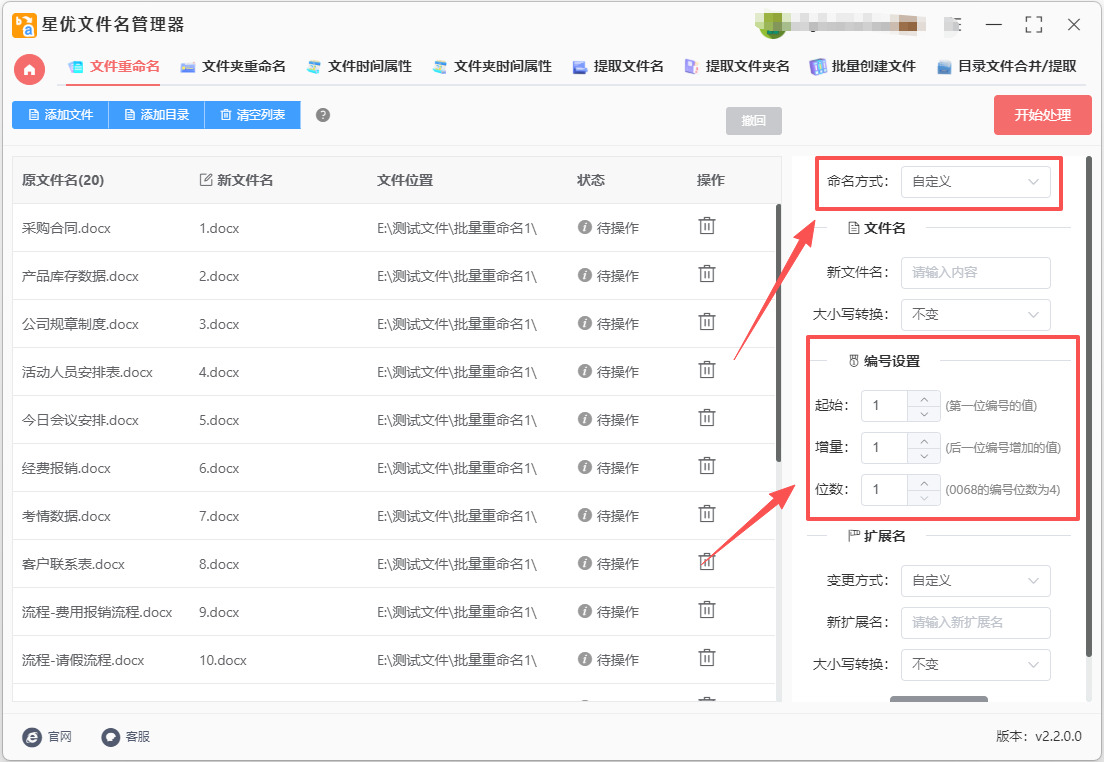Go to the red home icon
Screen dimensions: 1104x762
[x=30, y=70]
